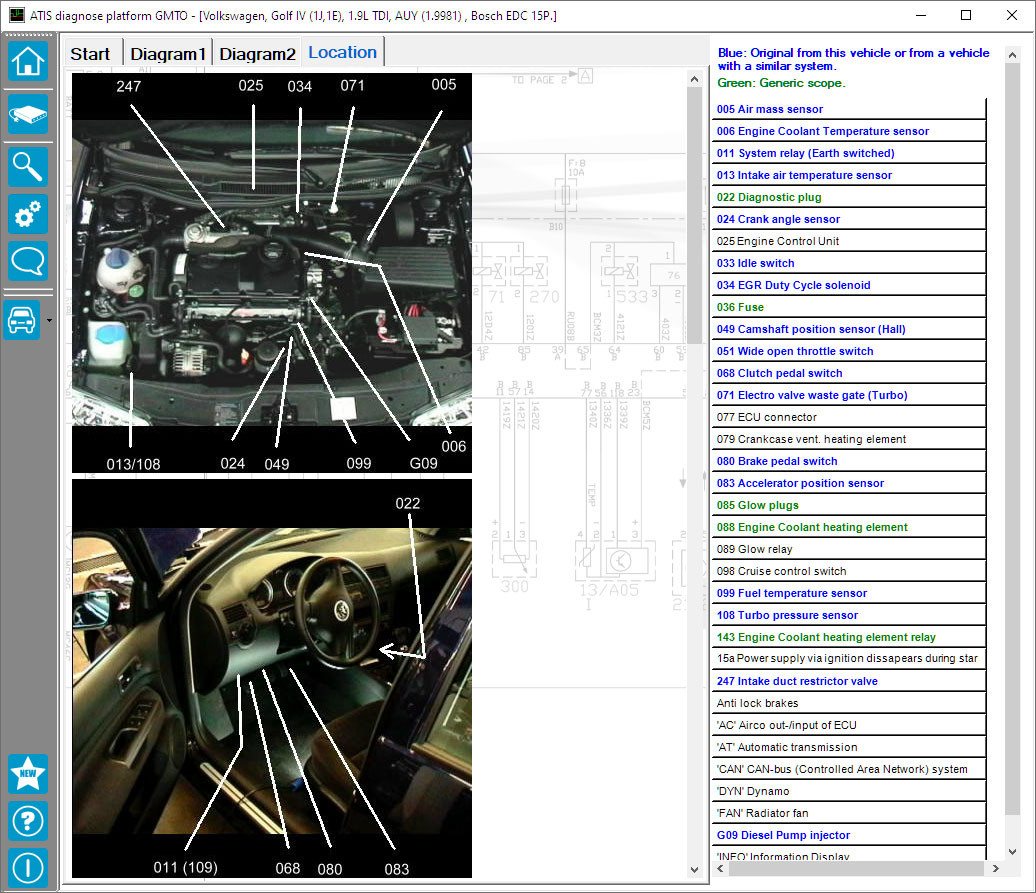Select 033 Idle switch
1036x893 pixels.
point(848,263)
